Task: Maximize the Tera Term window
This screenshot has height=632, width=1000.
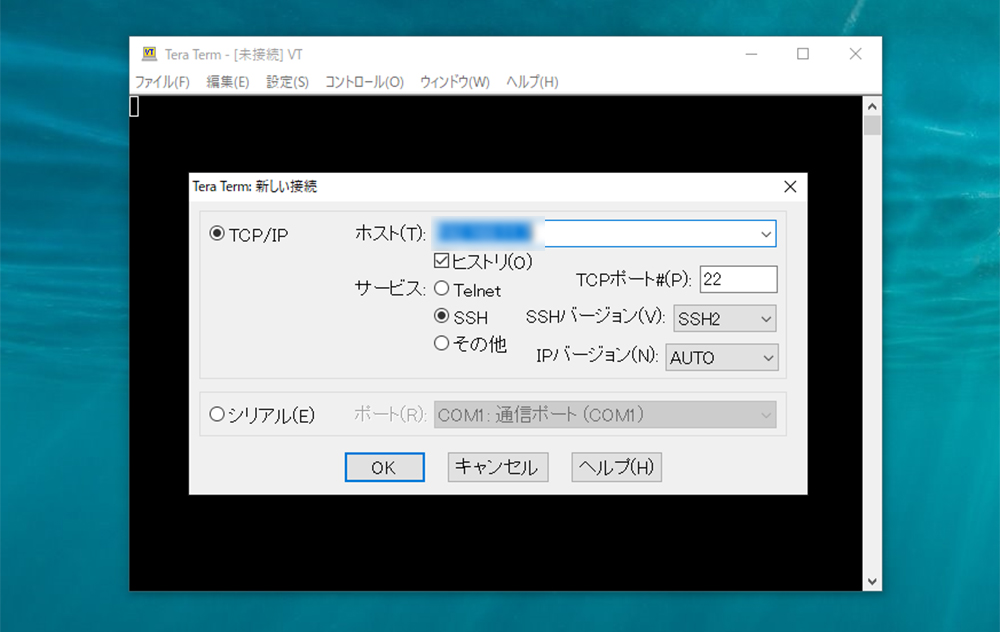Action: click(803, 54)
